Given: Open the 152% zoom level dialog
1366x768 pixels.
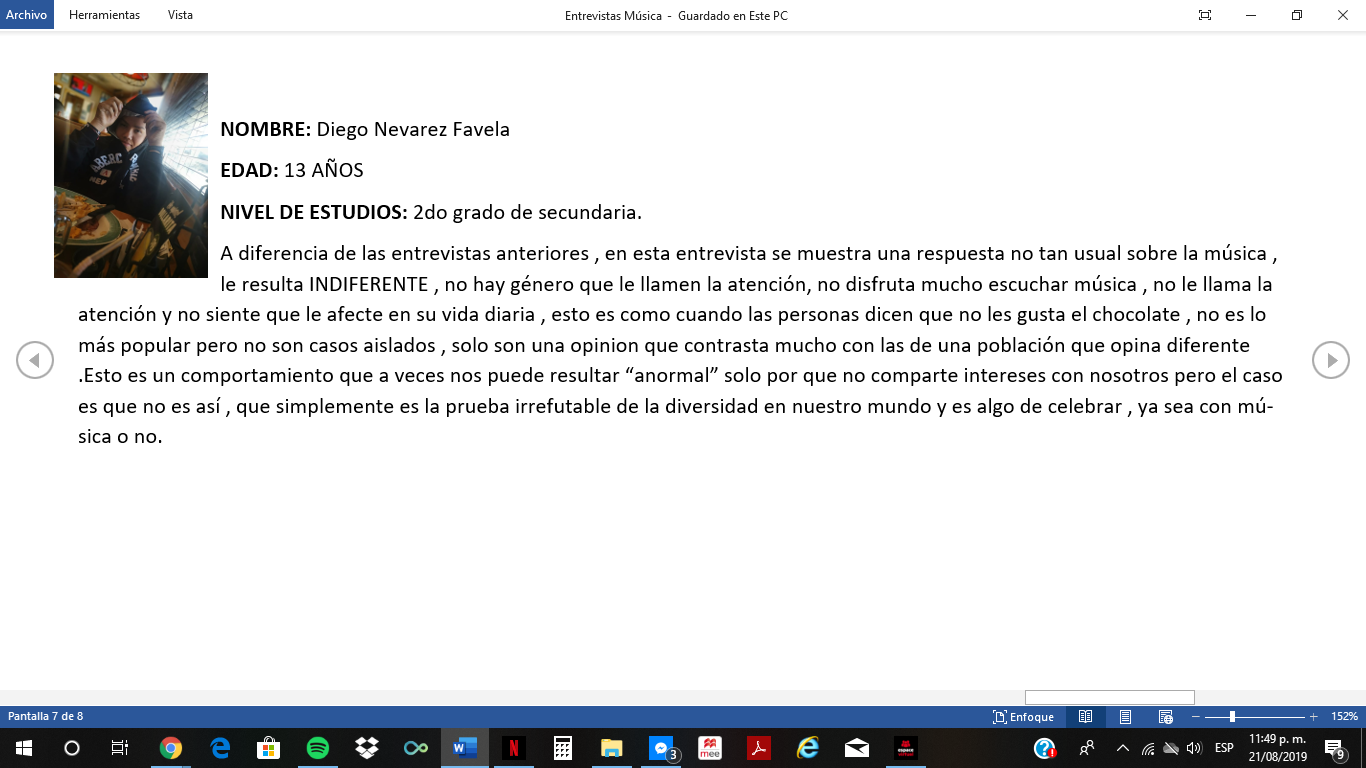Looking at the screenshot, I should pyautogui.click(x=1344, y=717).
